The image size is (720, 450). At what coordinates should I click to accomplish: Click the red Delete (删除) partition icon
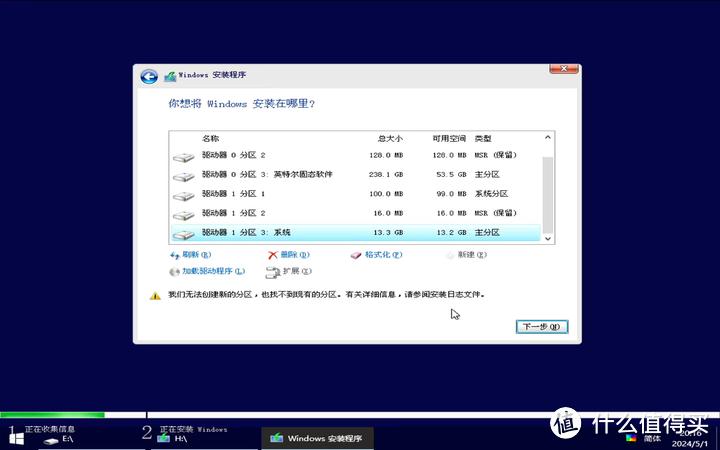point(273,255)
